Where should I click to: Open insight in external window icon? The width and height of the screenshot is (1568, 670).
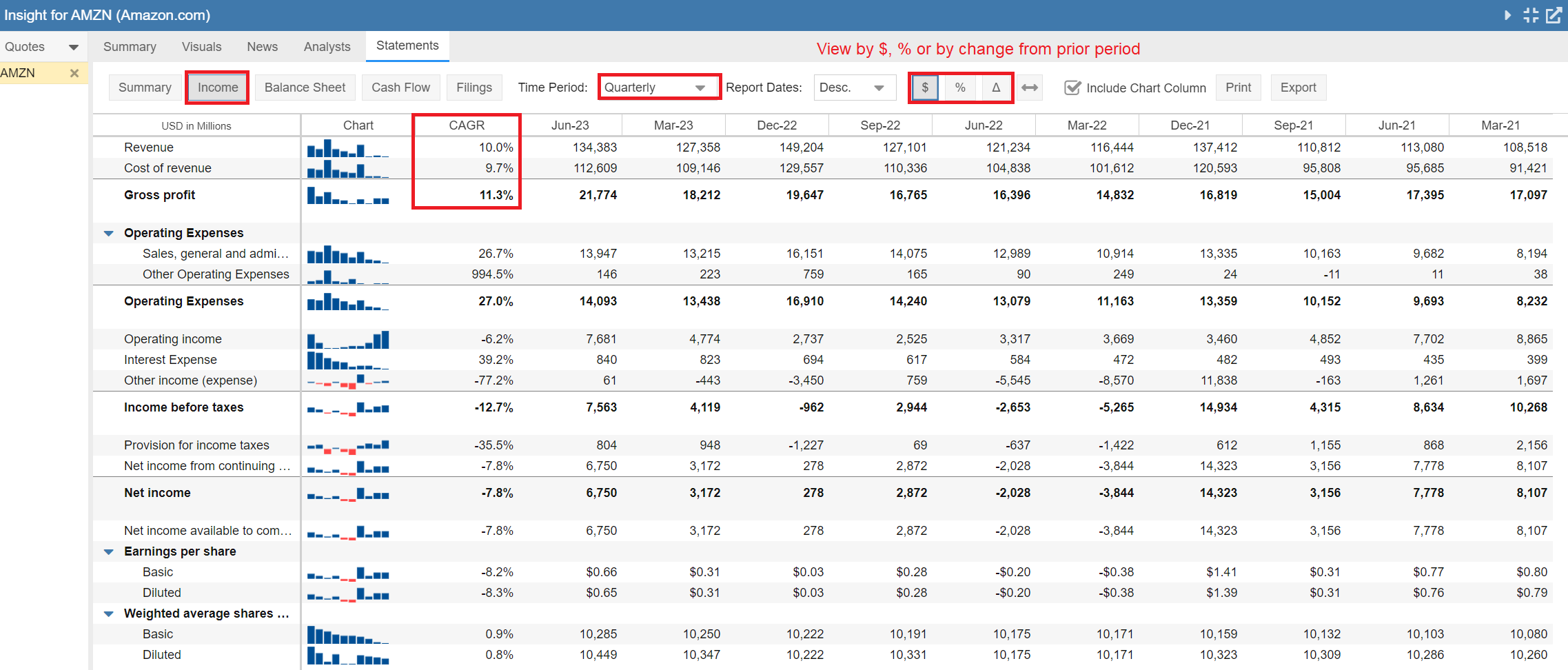[x=1554, y=15]
